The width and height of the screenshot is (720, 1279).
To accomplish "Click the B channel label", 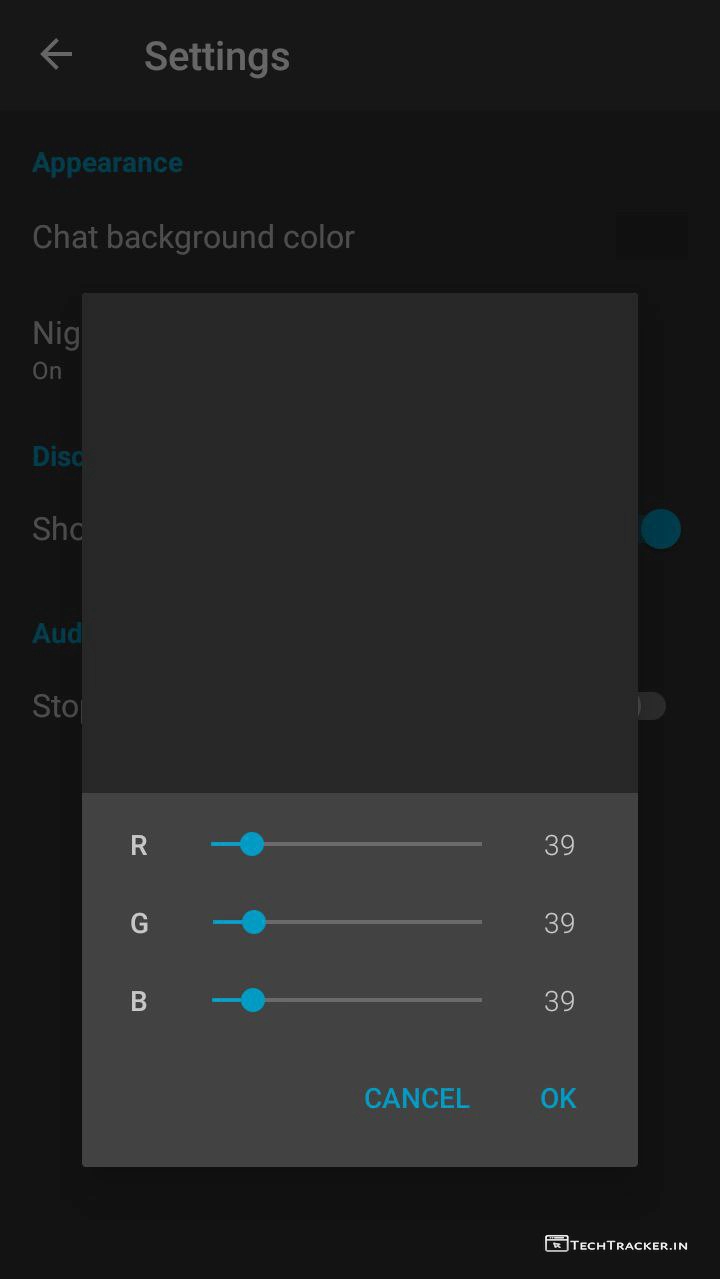I will pyautogui.click(x=139, y=1001).
